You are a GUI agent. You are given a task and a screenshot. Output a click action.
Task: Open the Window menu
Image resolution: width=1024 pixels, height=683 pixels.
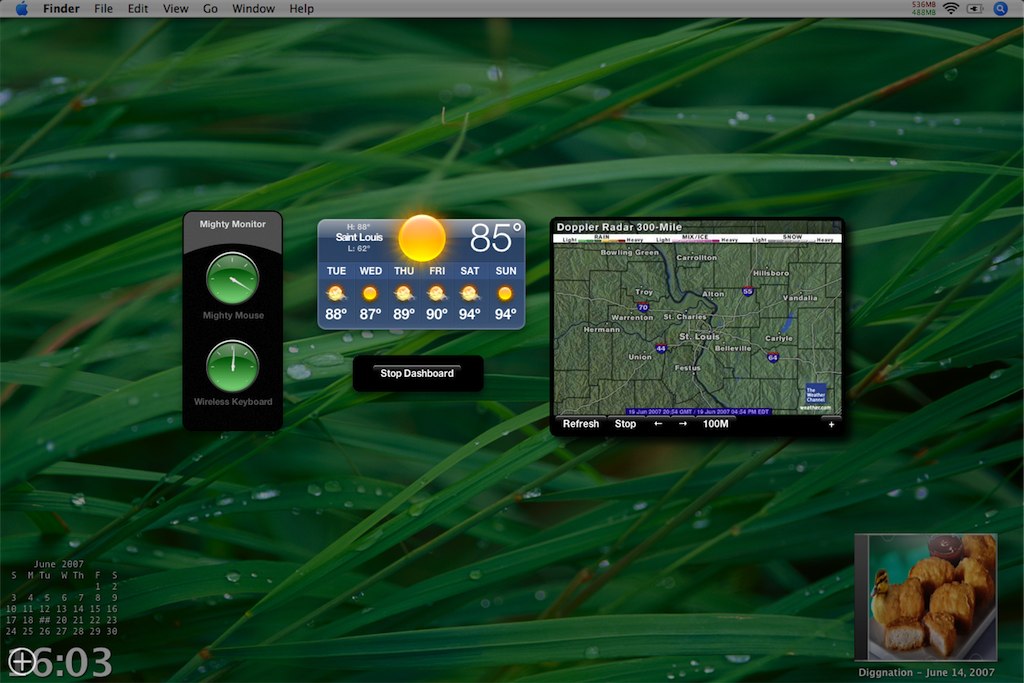tap(253, 8)
